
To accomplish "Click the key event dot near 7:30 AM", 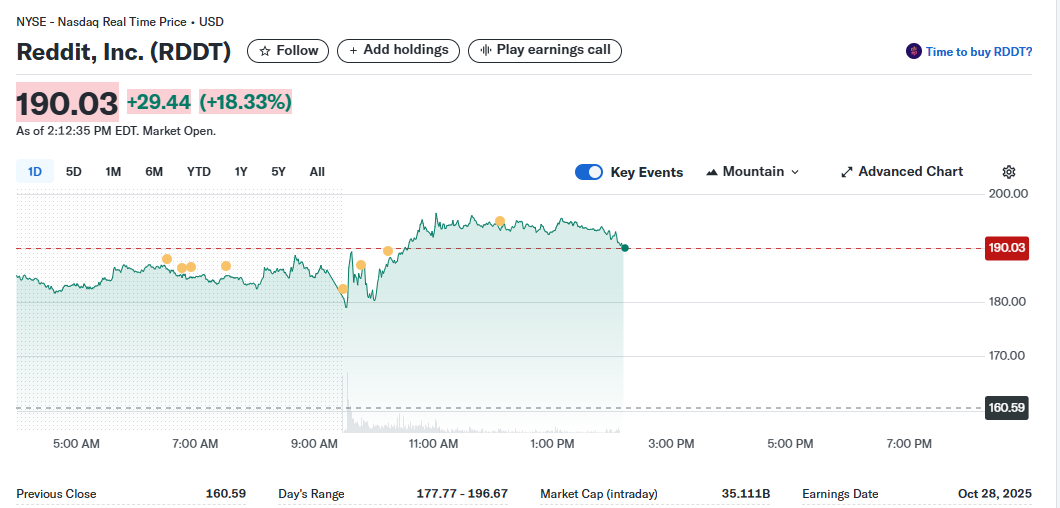I will 226,266.
